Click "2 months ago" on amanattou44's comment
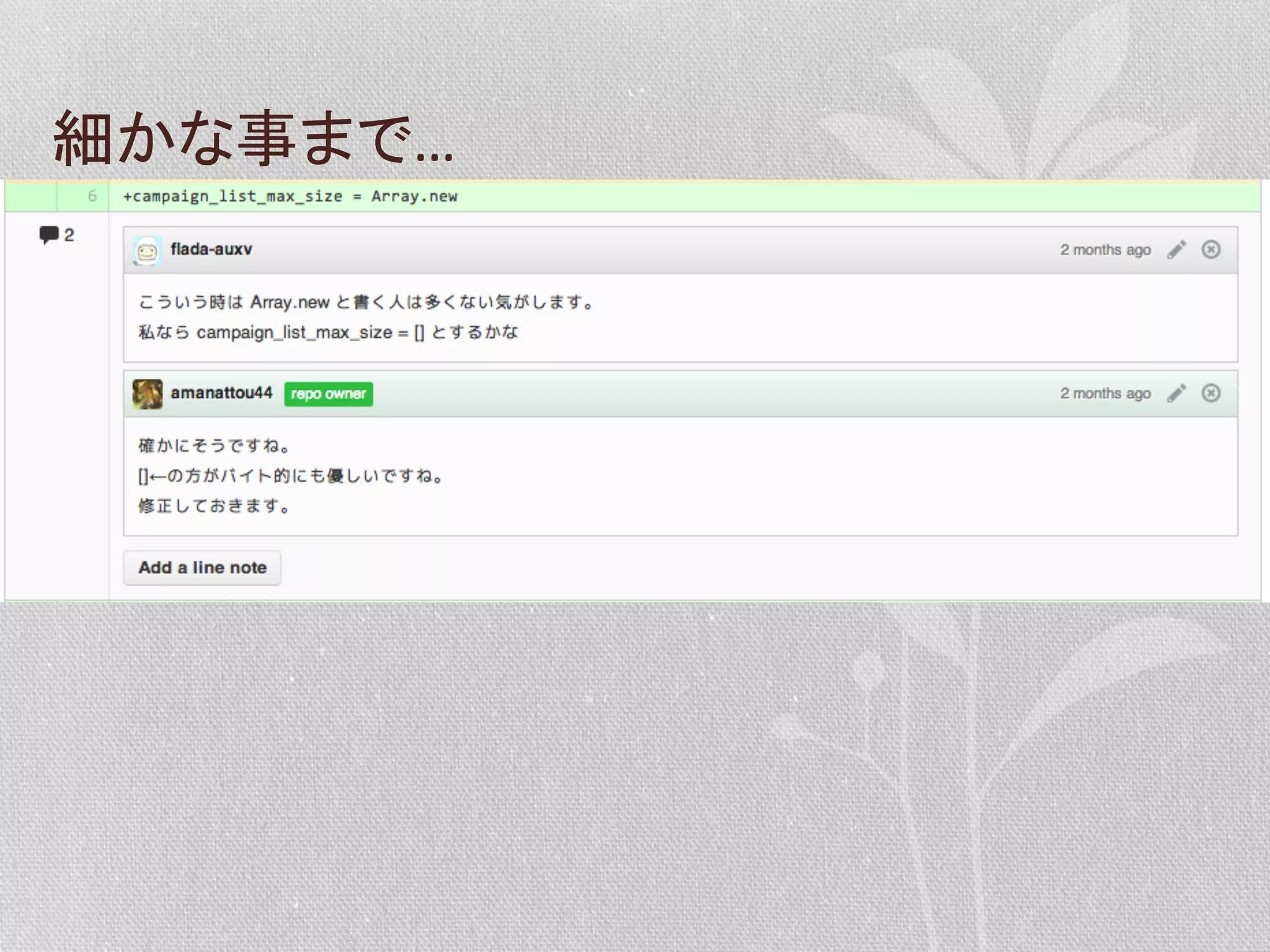Screen dimensions: 1270x952 pyautogui.click(x=1105, y=394)
